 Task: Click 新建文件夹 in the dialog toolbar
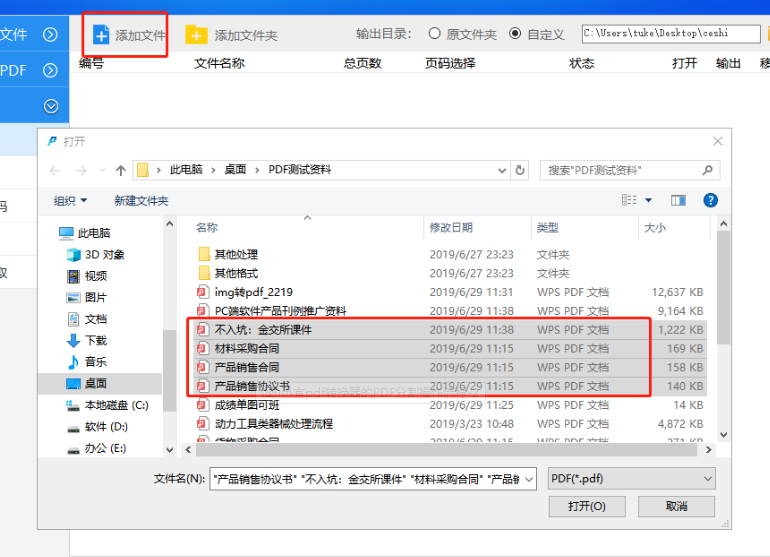141,201
